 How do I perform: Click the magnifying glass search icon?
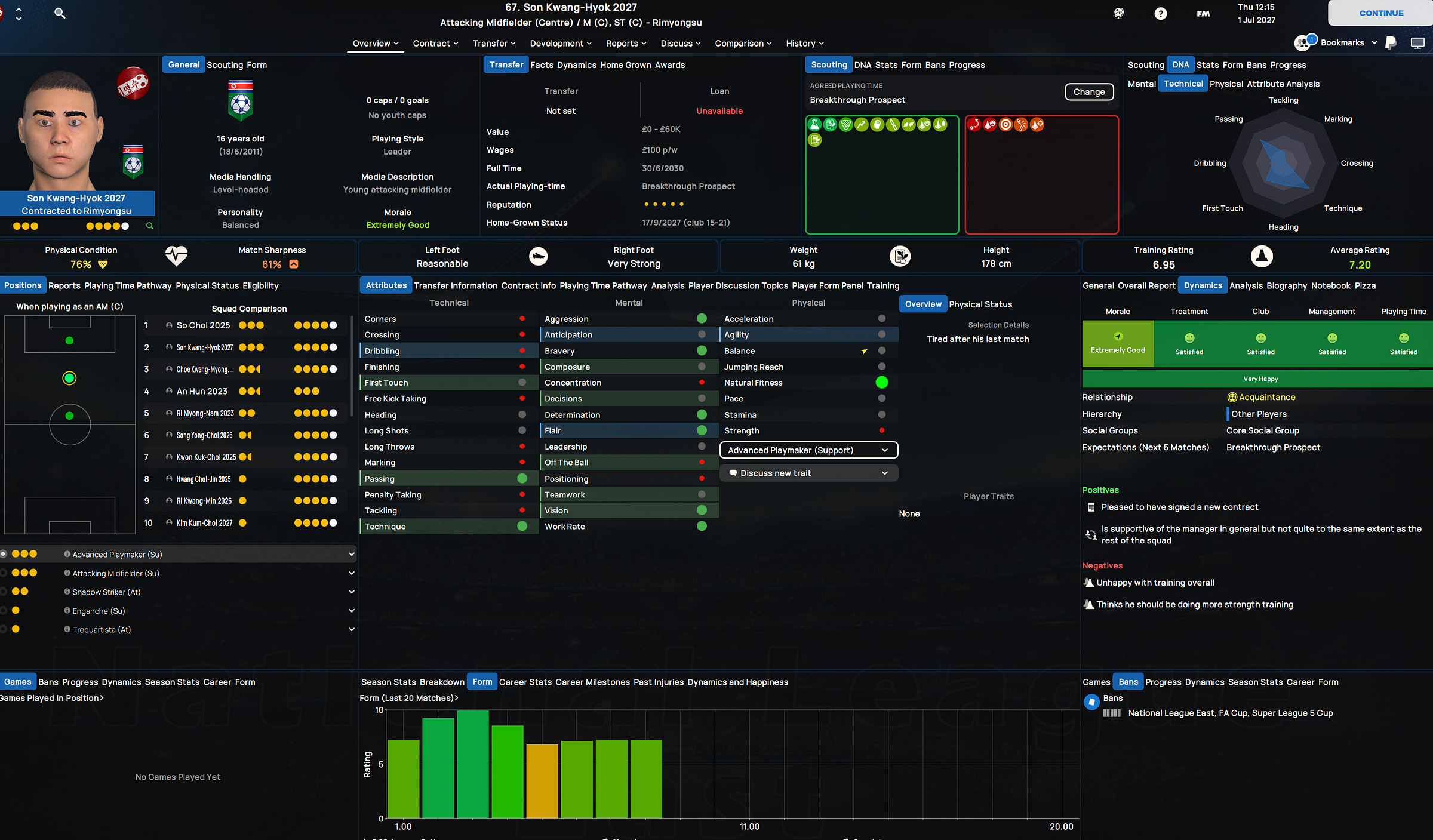click(60, 13)
